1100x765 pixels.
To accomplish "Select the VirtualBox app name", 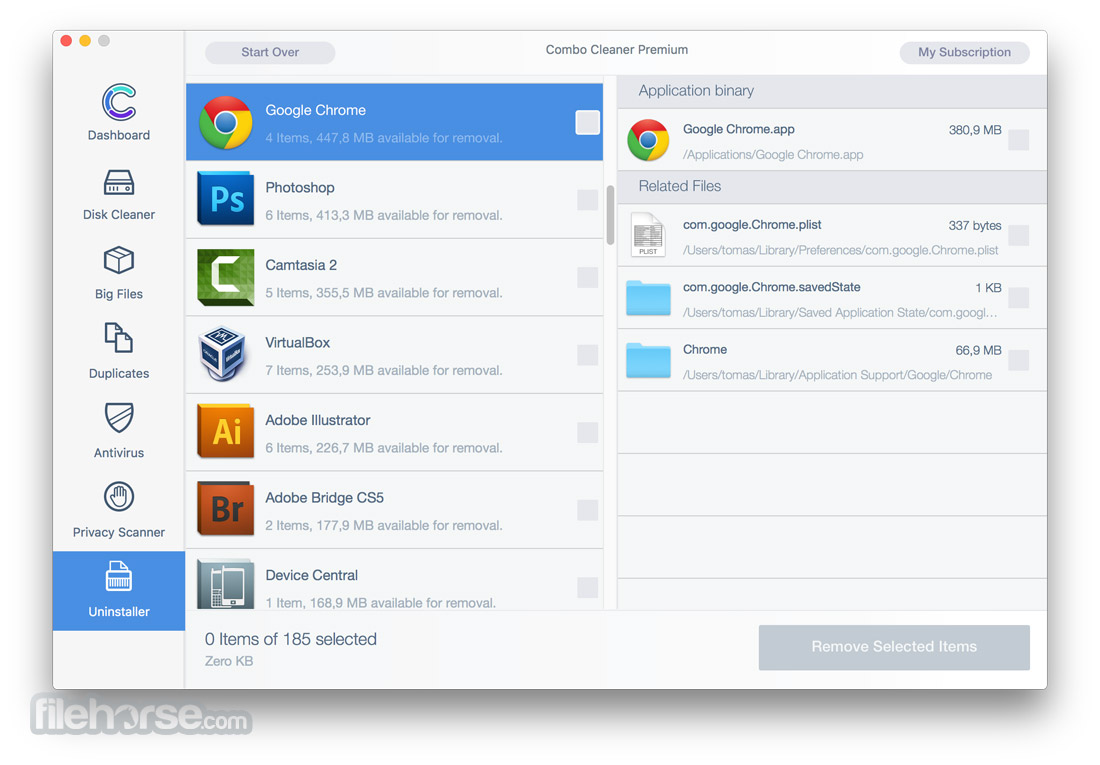I will click(297, 342).
